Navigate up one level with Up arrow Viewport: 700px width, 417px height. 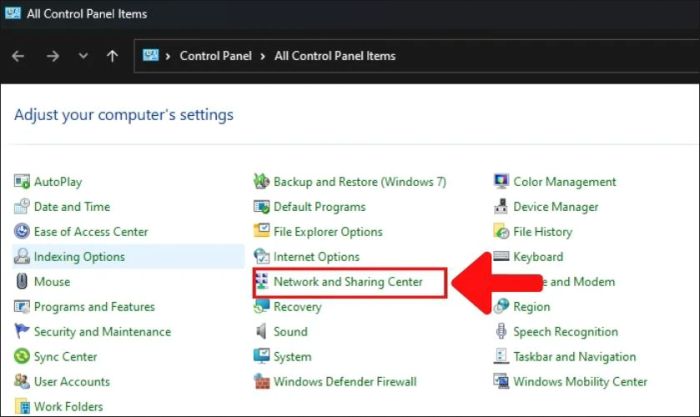click(x=112, y=56)
